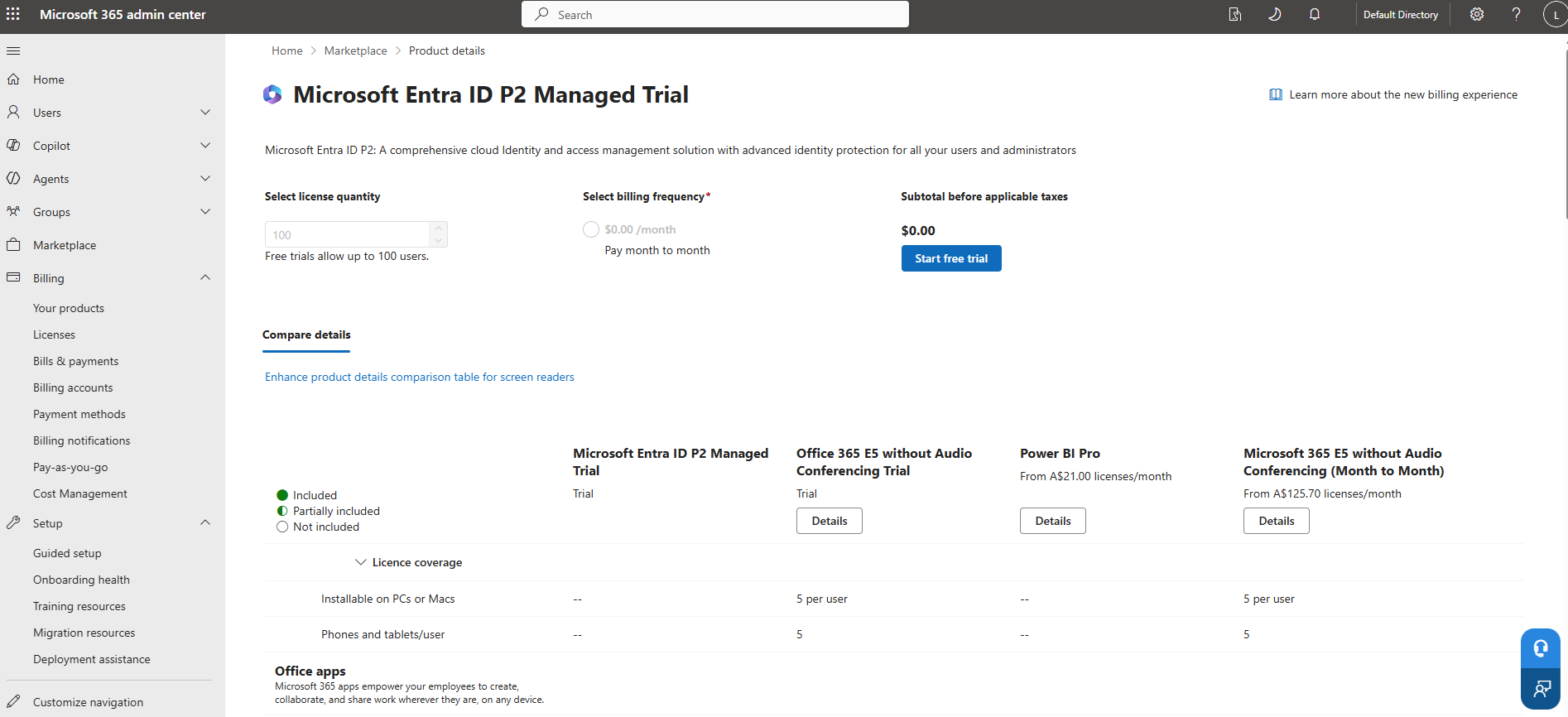Click the Customize navigation pencil icon
This screenshot has width=1568, height=717.
point(13,701)
